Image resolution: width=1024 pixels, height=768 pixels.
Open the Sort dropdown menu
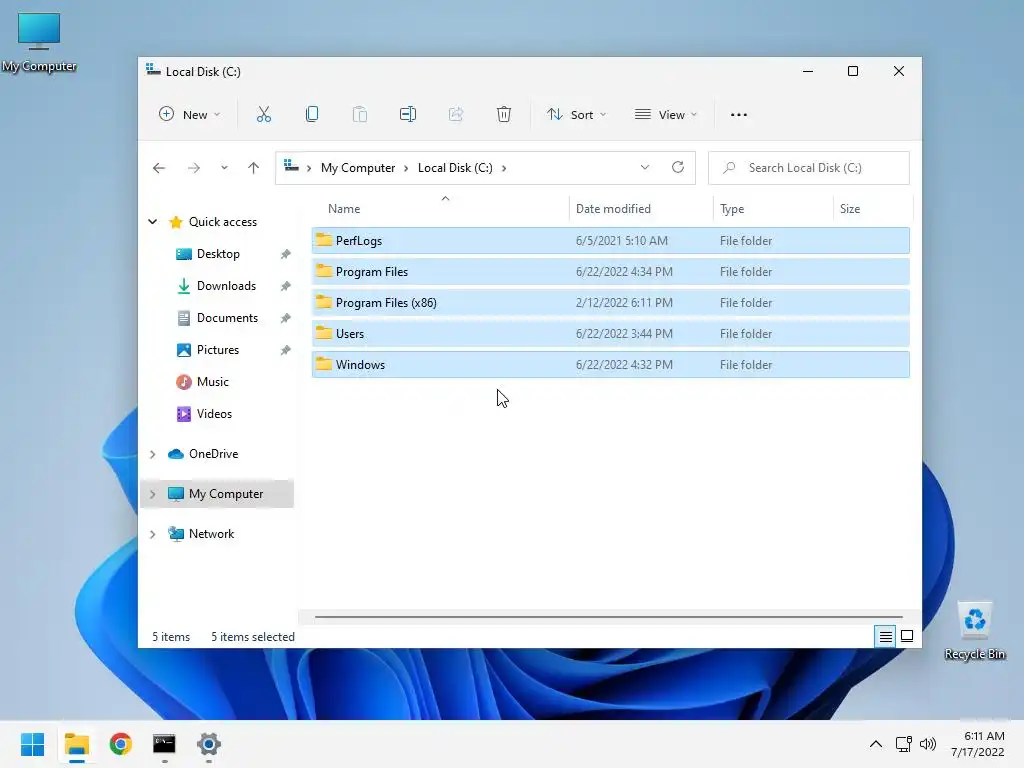(577, 114)
